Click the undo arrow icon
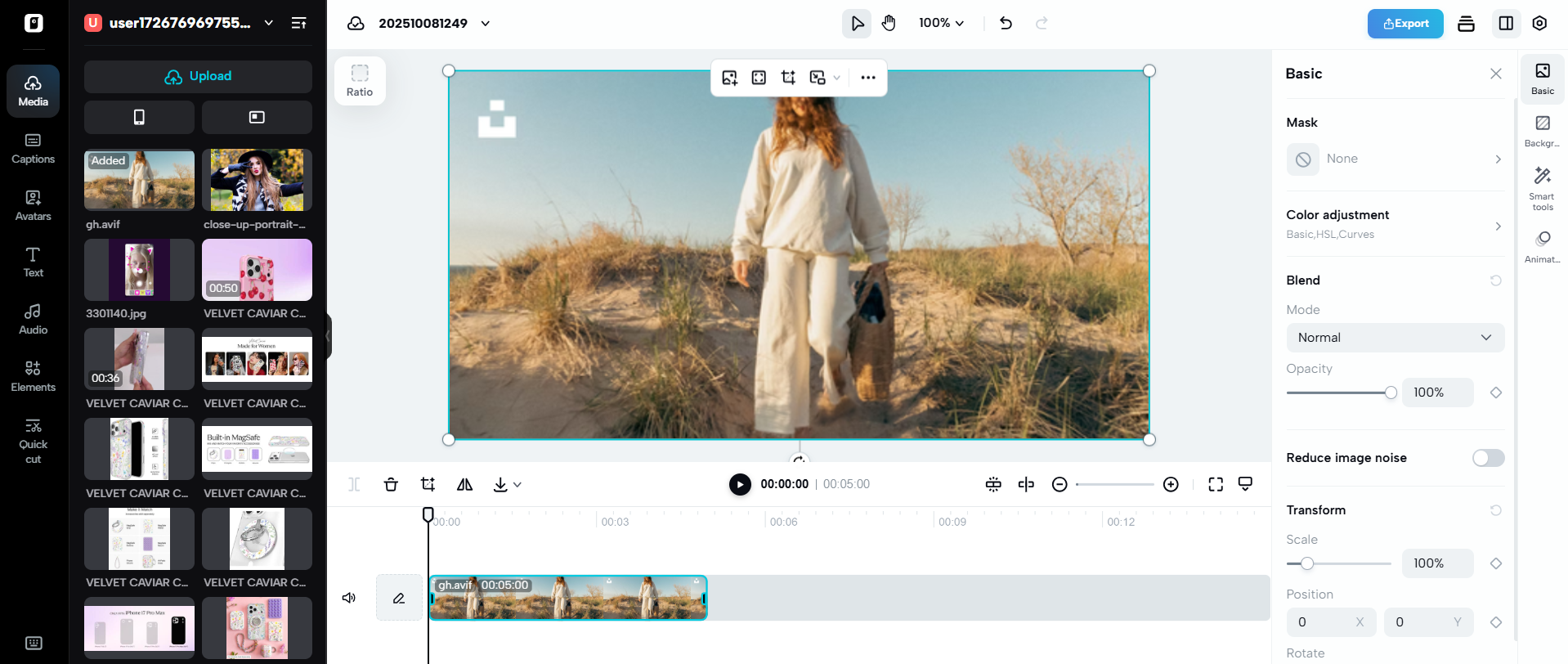The width and height of the screenshot is (1568, 664). click(1006, 23)
